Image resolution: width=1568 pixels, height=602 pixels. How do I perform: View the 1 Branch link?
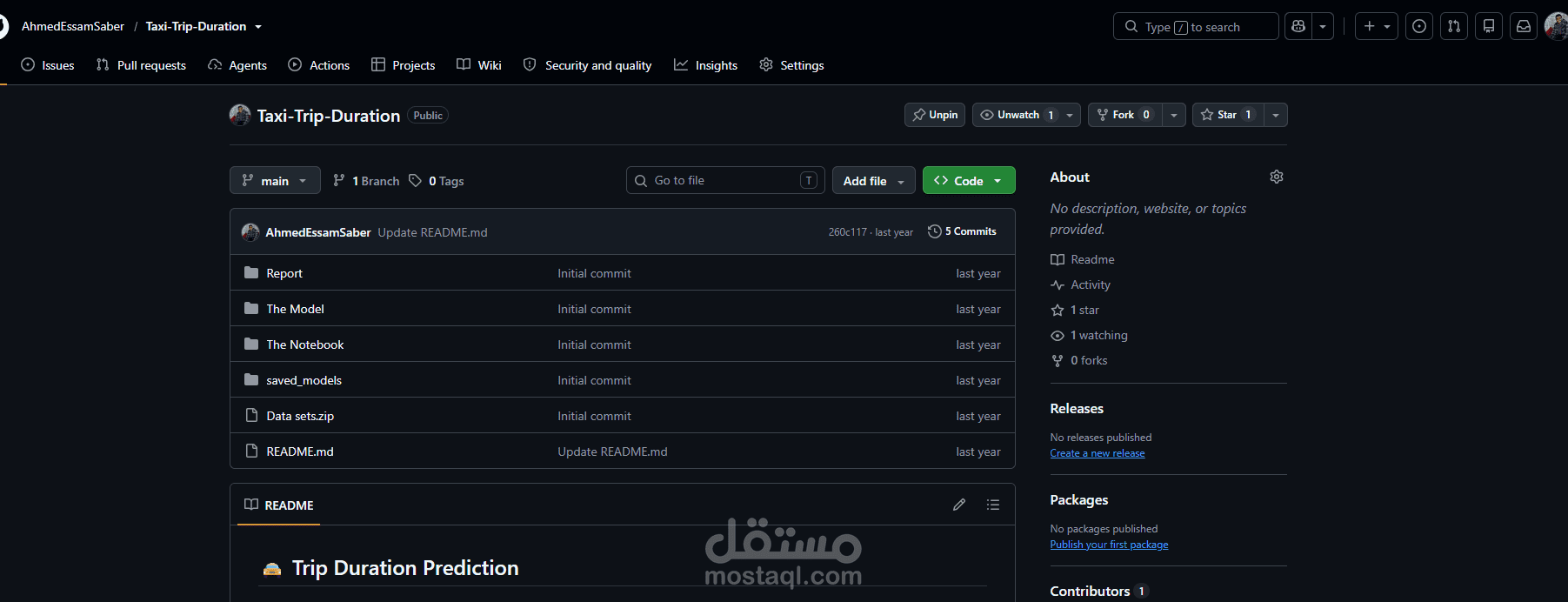click(x=366, y=181)
